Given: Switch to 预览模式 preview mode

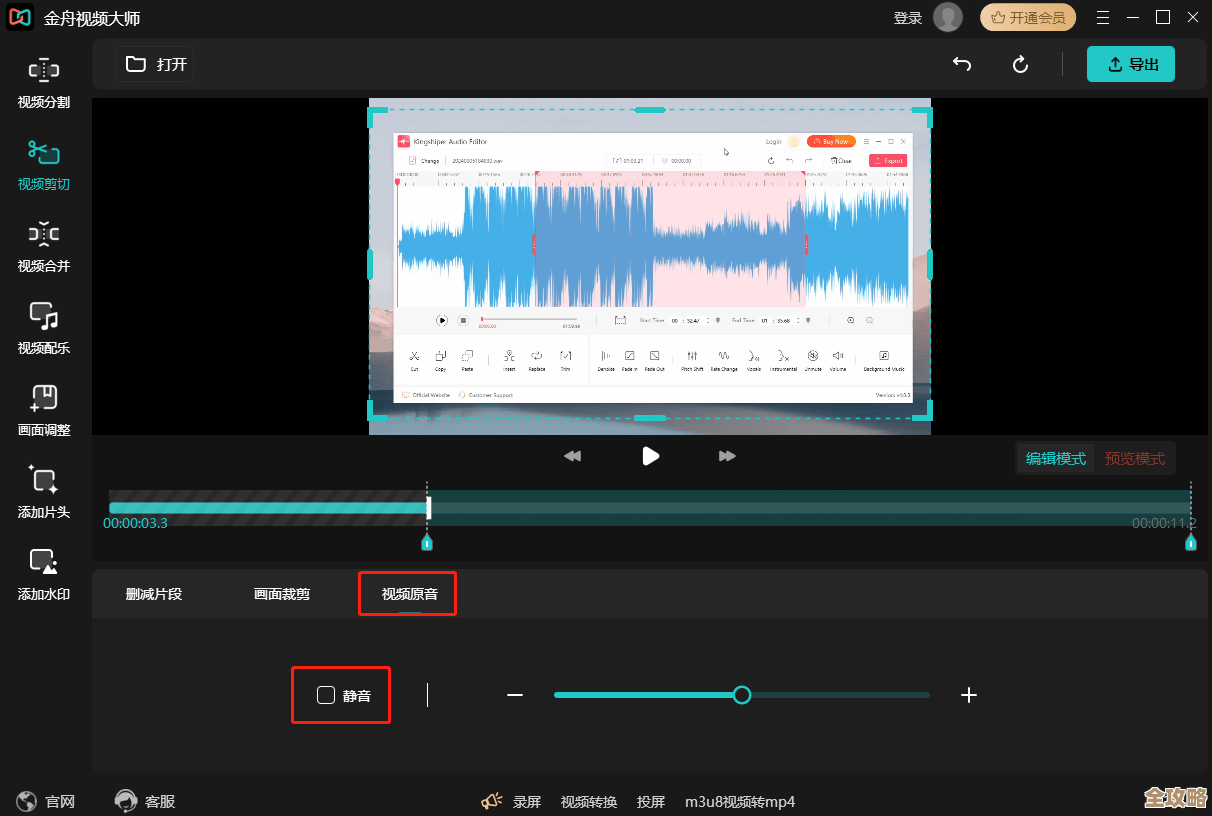Looking at the screenshot, I should pos(1134,459).
